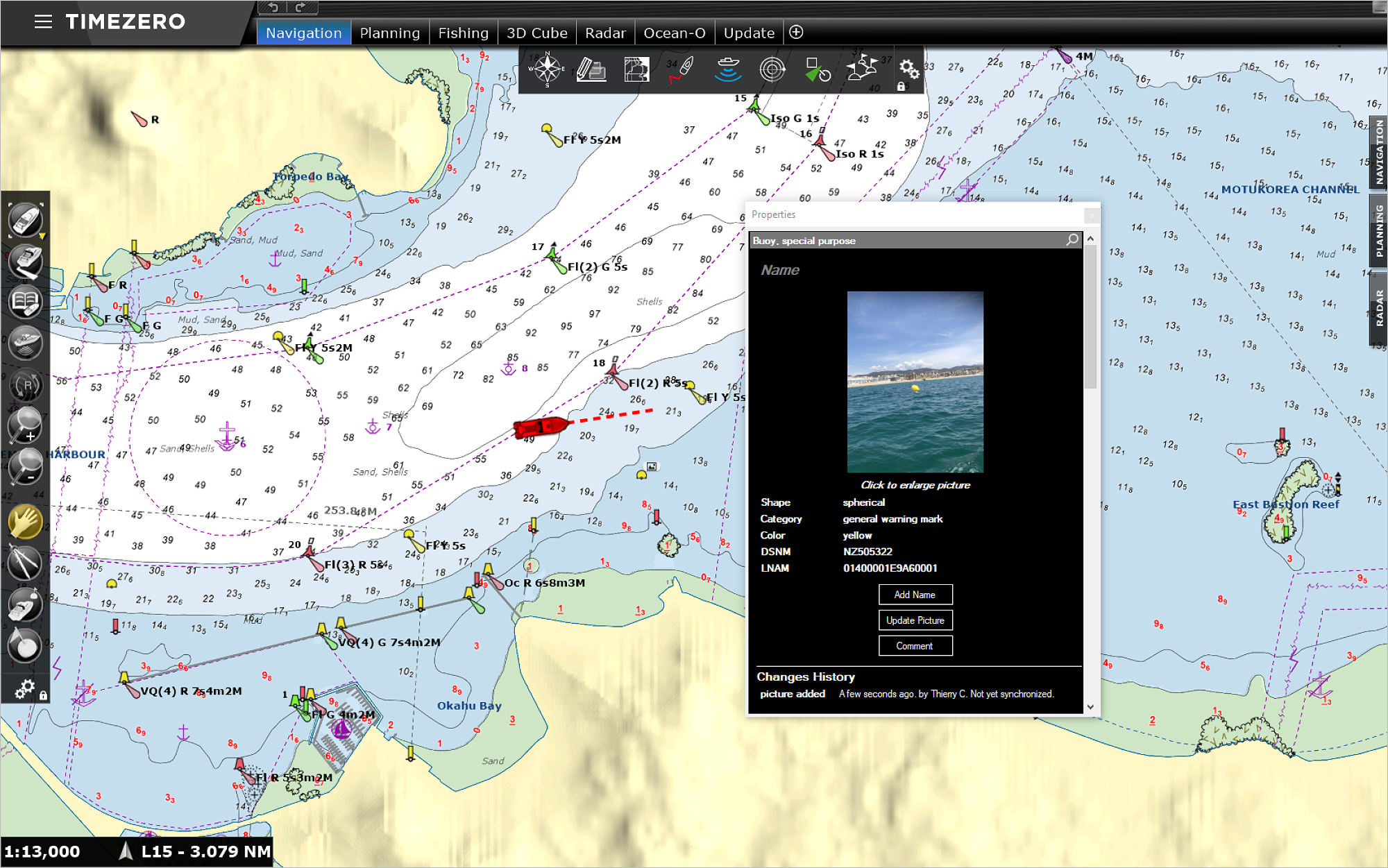Open the TIMEZERO hamburger menu
1388x868 pixels.
(x=43, y=22)
